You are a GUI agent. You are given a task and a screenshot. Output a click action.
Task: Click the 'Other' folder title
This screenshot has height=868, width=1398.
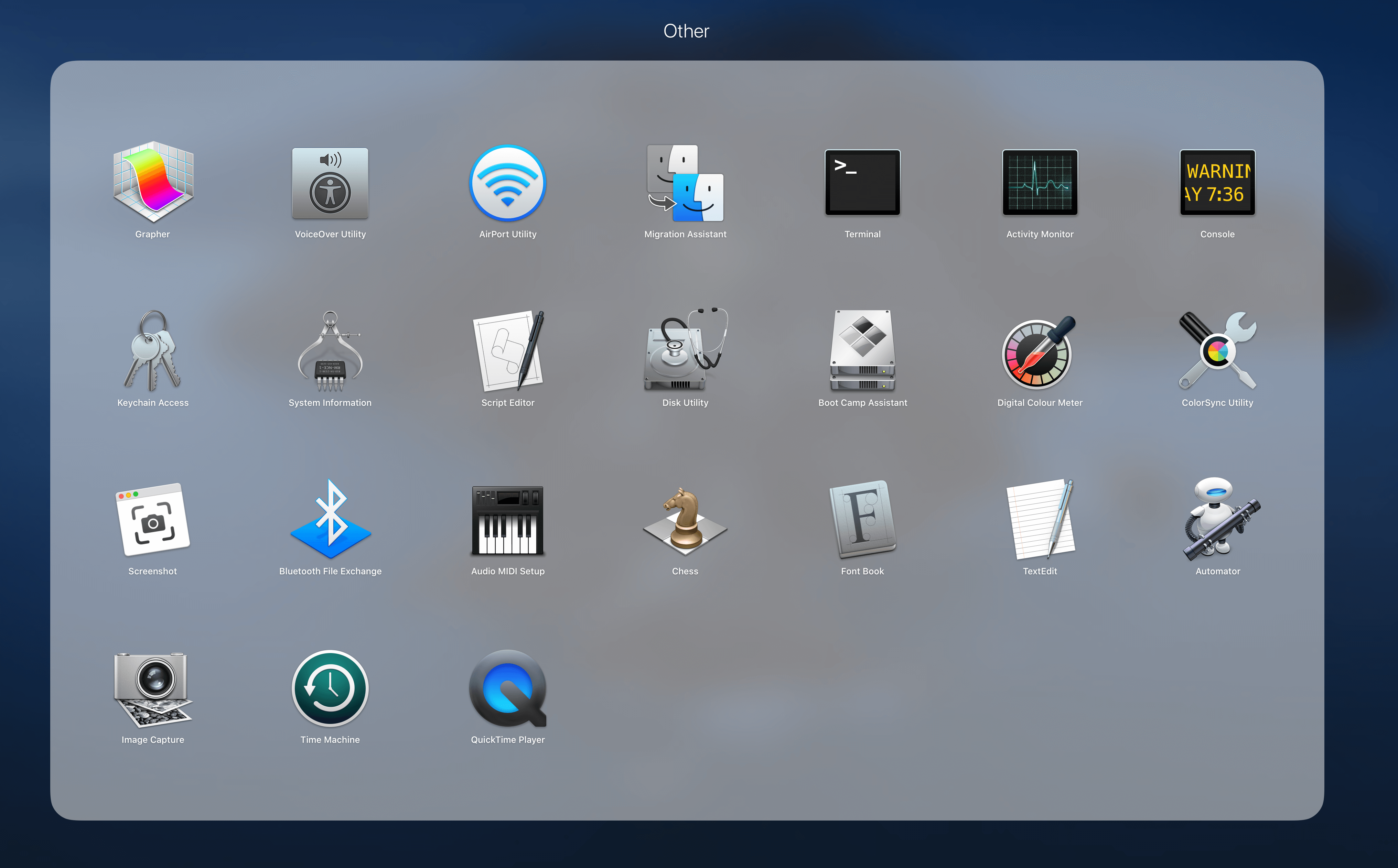tap(686, 31)
